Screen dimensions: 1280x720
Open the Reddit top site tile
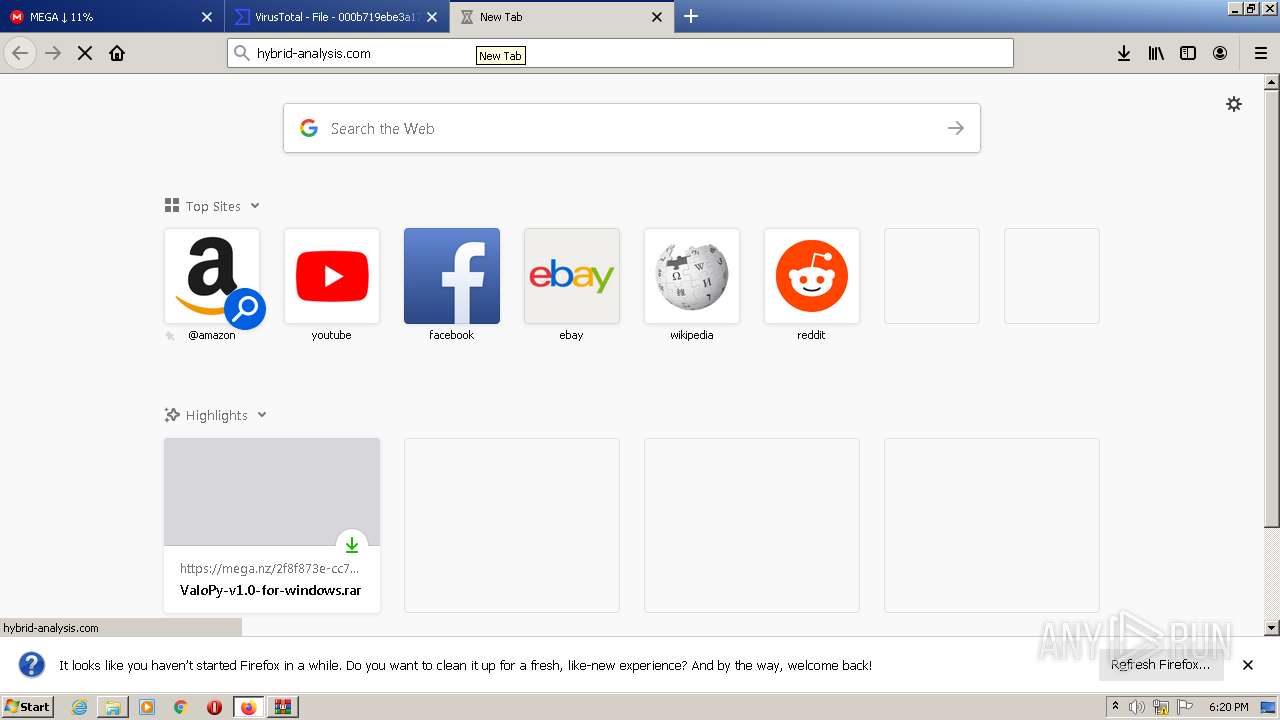(812, 276)
